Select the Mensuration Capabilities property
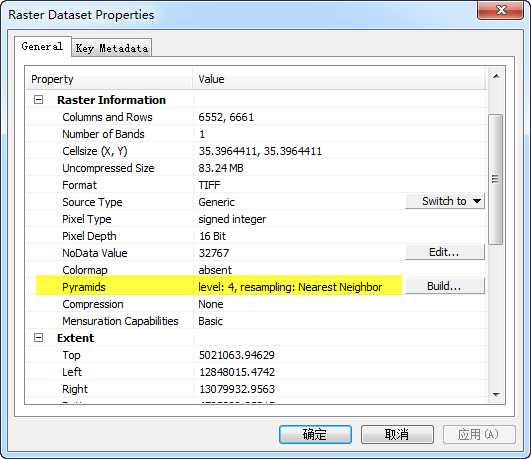 click(x=120, y=321)
